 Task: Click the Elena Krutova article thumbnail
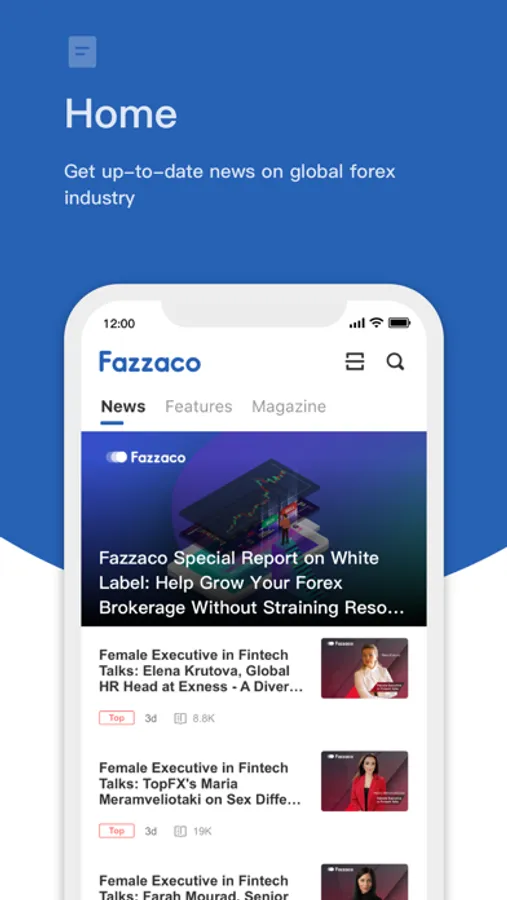(x=365, y=668)
